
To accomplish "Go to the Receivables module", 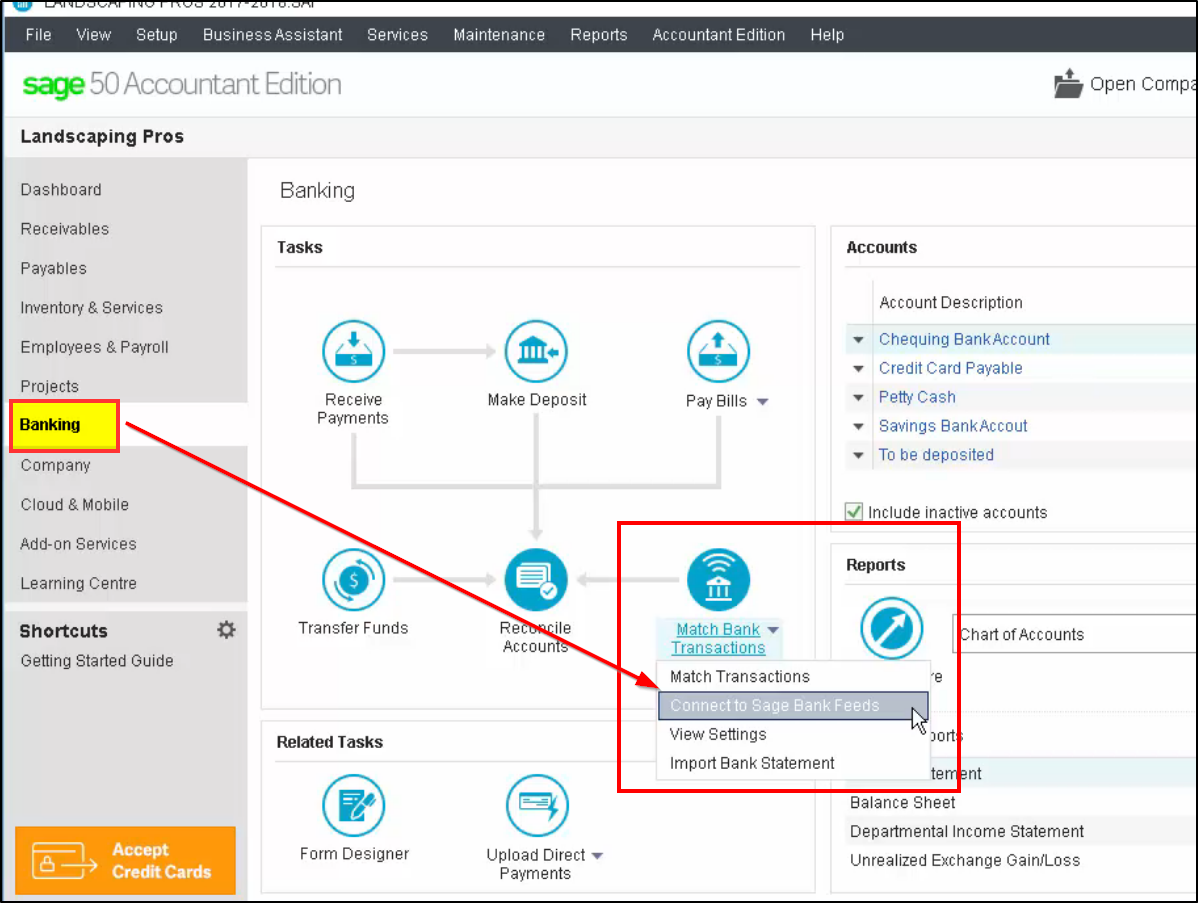I will point(65,228).
